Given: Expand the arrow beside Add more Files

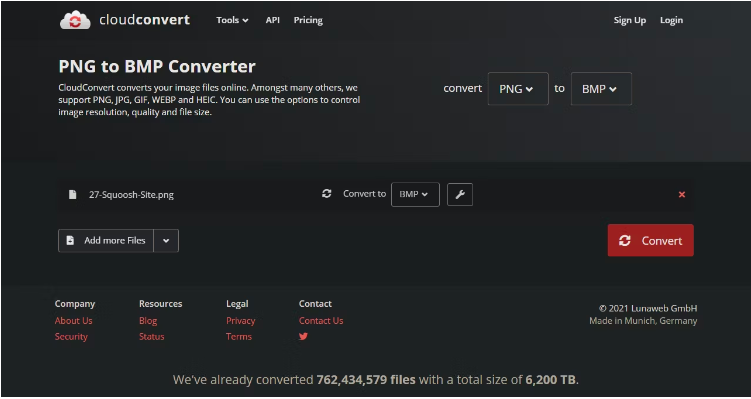Looking at the screenshot, I should (x=166, y=240).
